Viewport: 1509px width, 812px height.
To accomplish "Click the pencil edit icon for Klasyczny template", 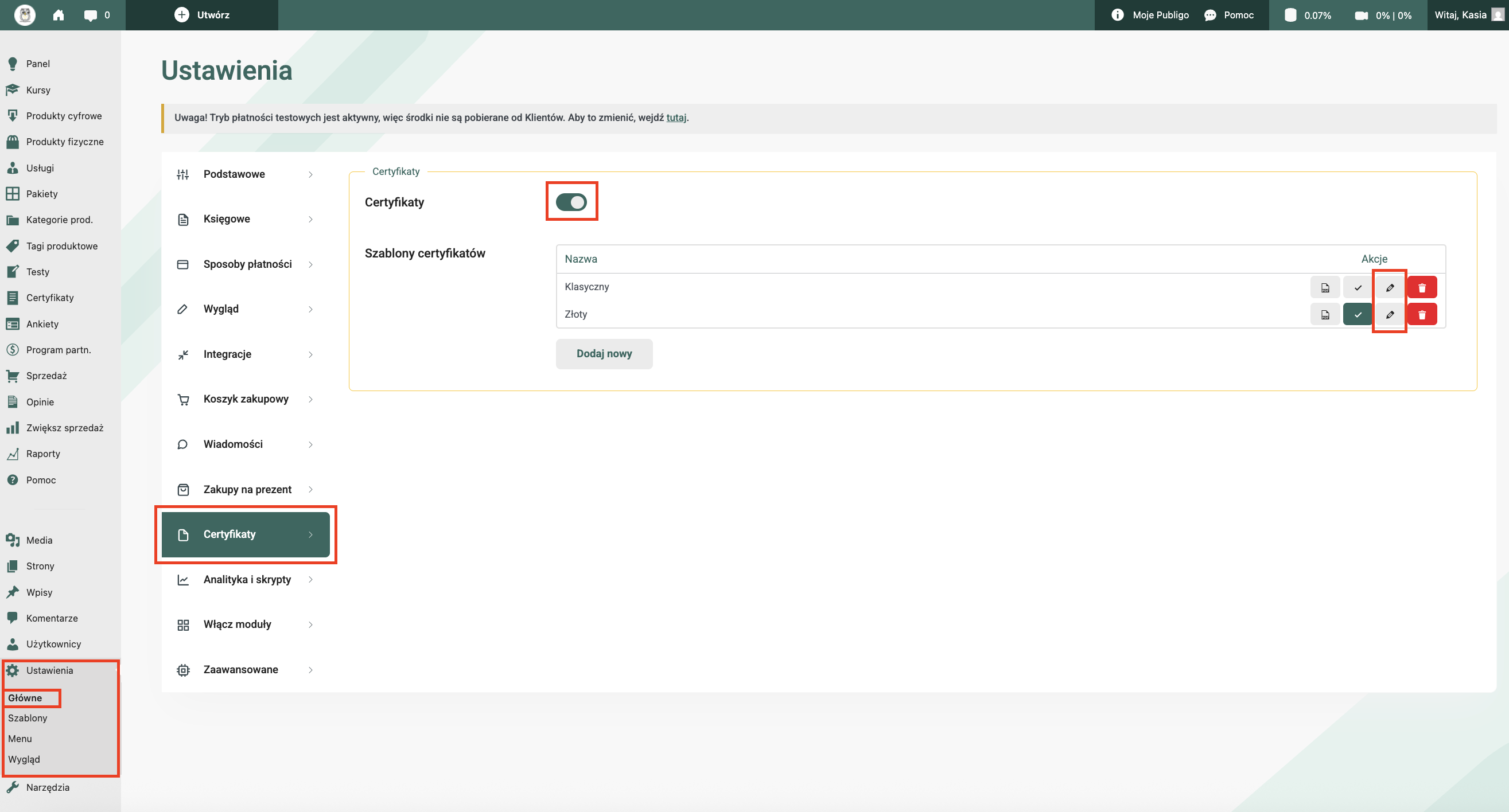I will (x=1390, y=287).
